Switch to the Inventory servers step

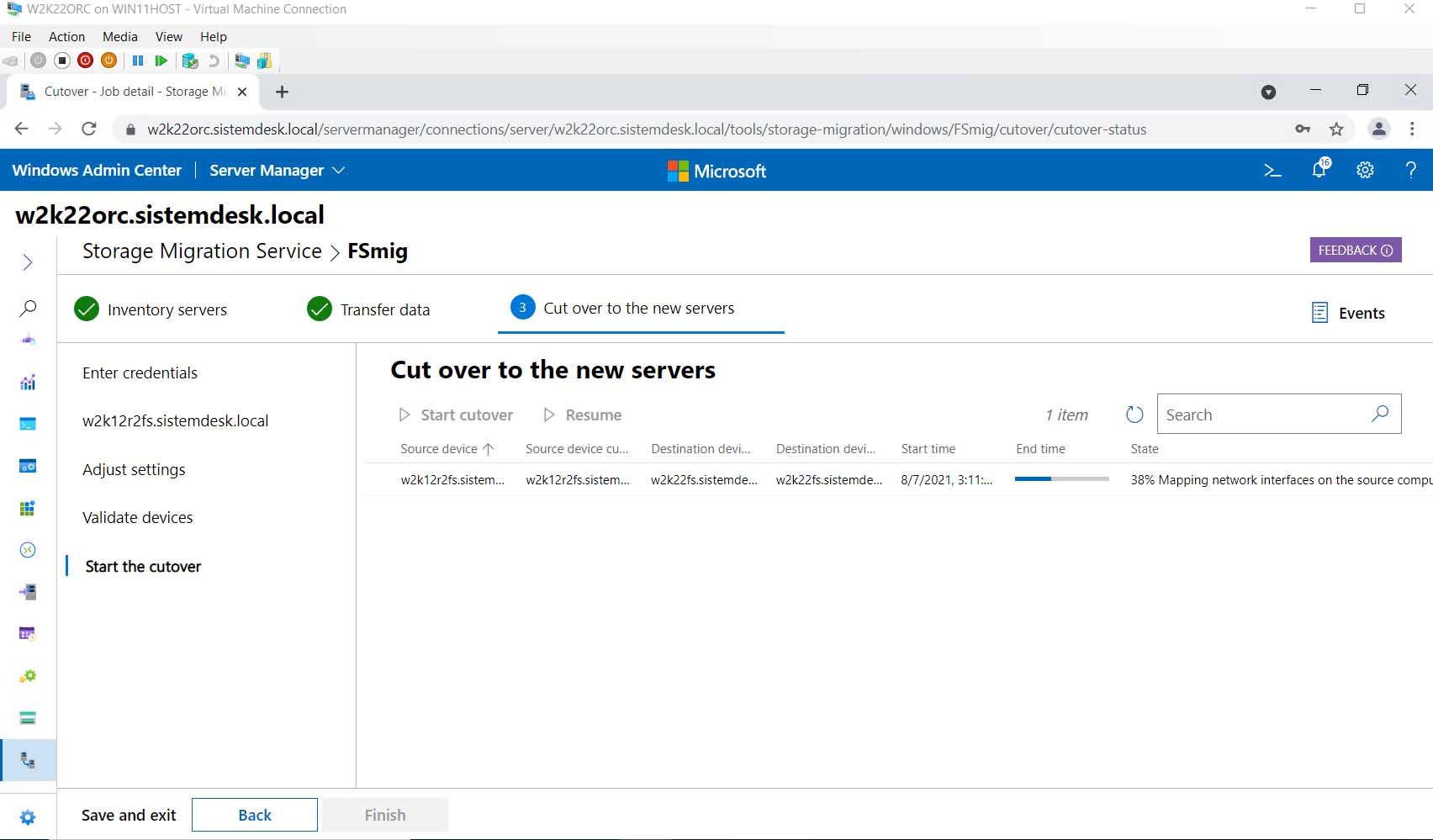coord(151,309)
